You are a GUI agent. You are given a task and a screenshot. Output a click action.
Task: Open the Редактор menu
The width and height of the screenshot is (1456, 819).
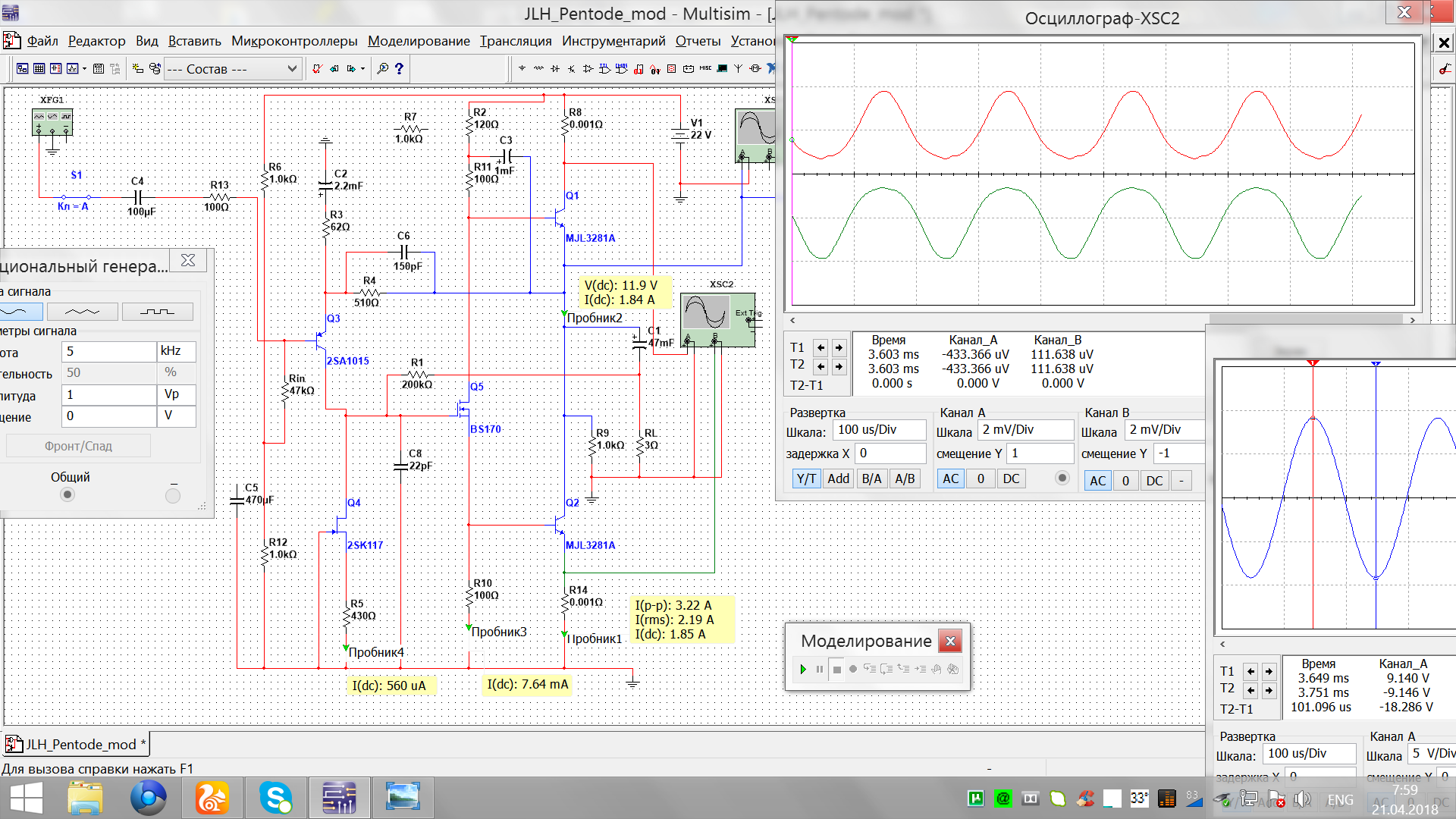click(x=96, y=41)
